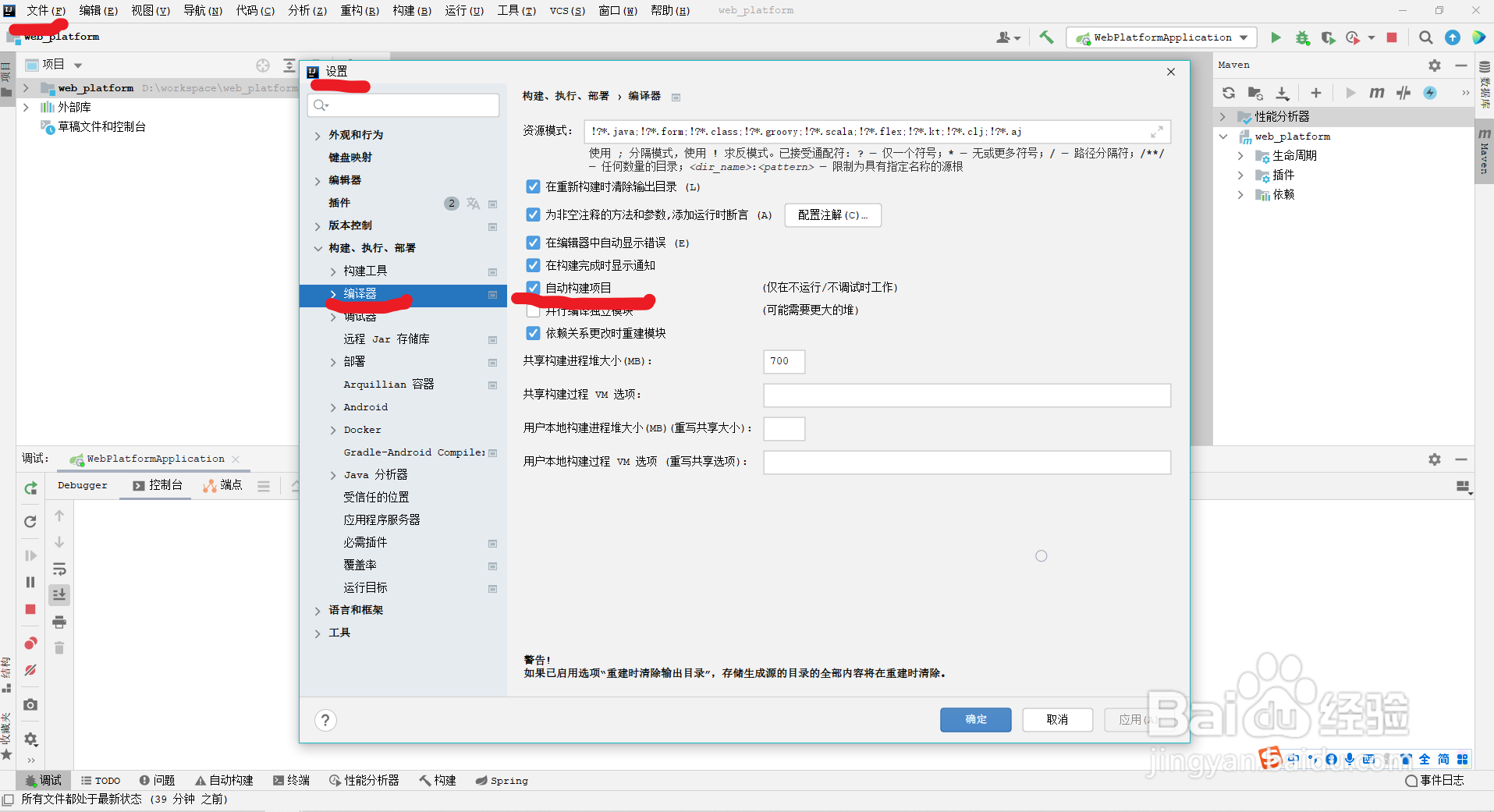Click the 确定 button to apply settings
This screenshot has width=1494, height=812.
(975, 719)
